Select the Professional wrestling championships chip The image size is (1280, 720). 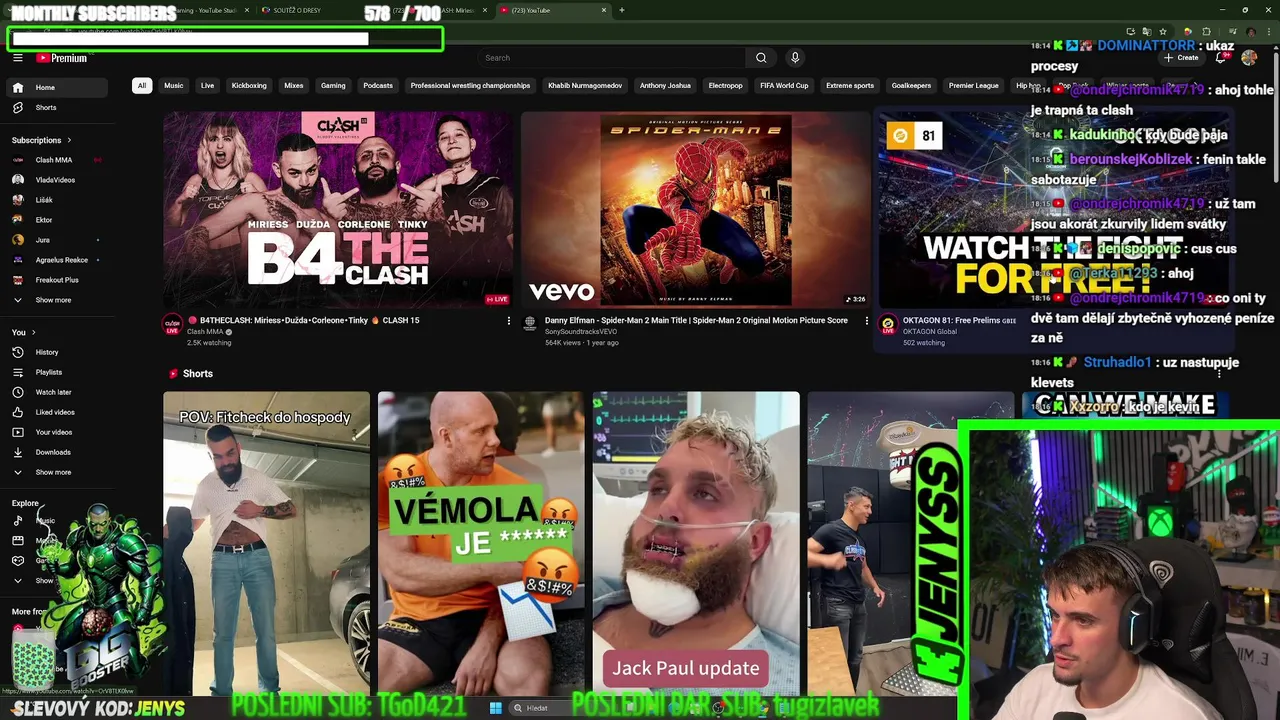[x=470, y=86]
